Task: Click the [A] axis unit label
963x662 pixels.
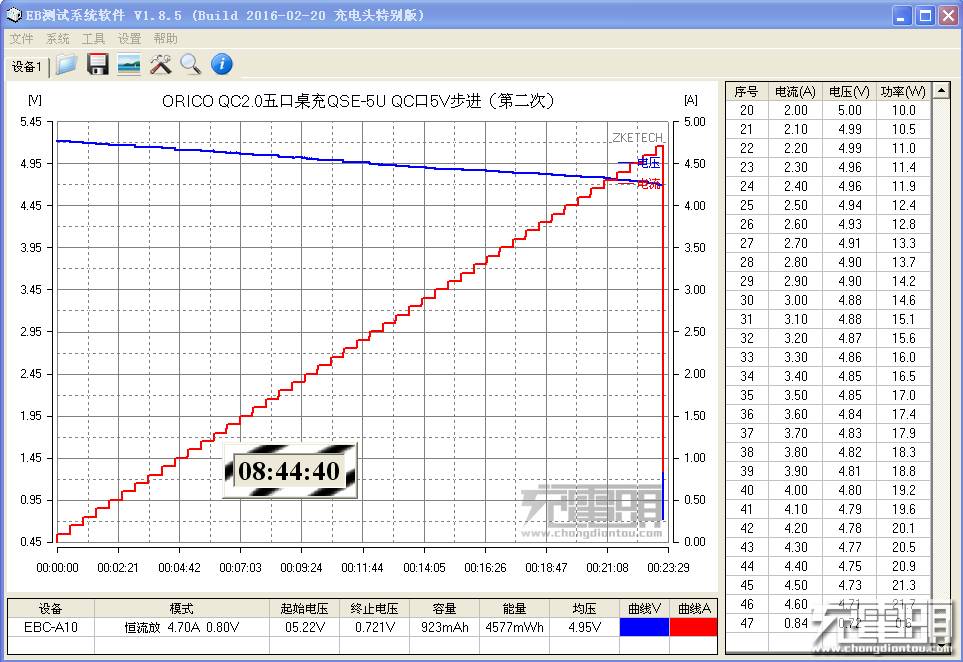Action: pyautogui.click(x=691, y=99)
